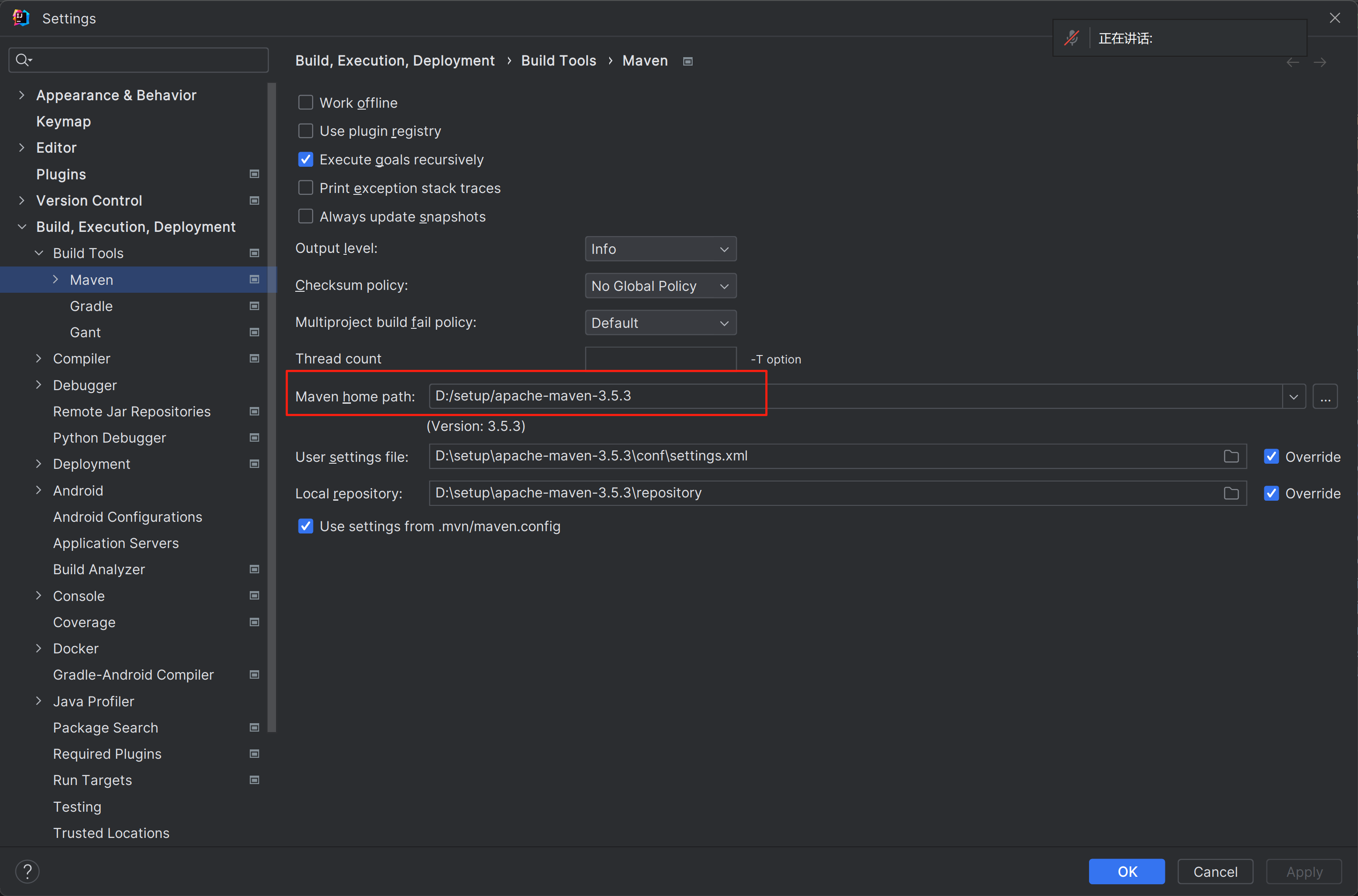Screen dimensions: 1358x896
Task: Uncheck Use settings from .mvn/maven.config
Action: click(306, 526)
